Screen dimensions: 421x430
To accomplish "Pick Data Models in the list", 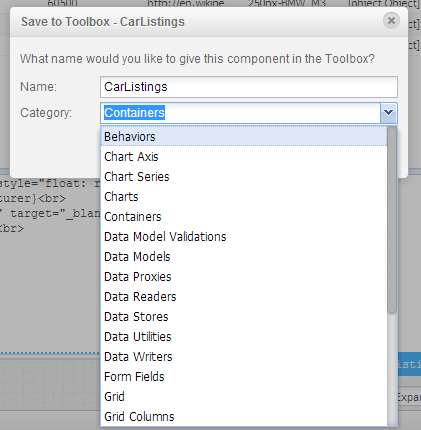I will [x=244, y=257].
